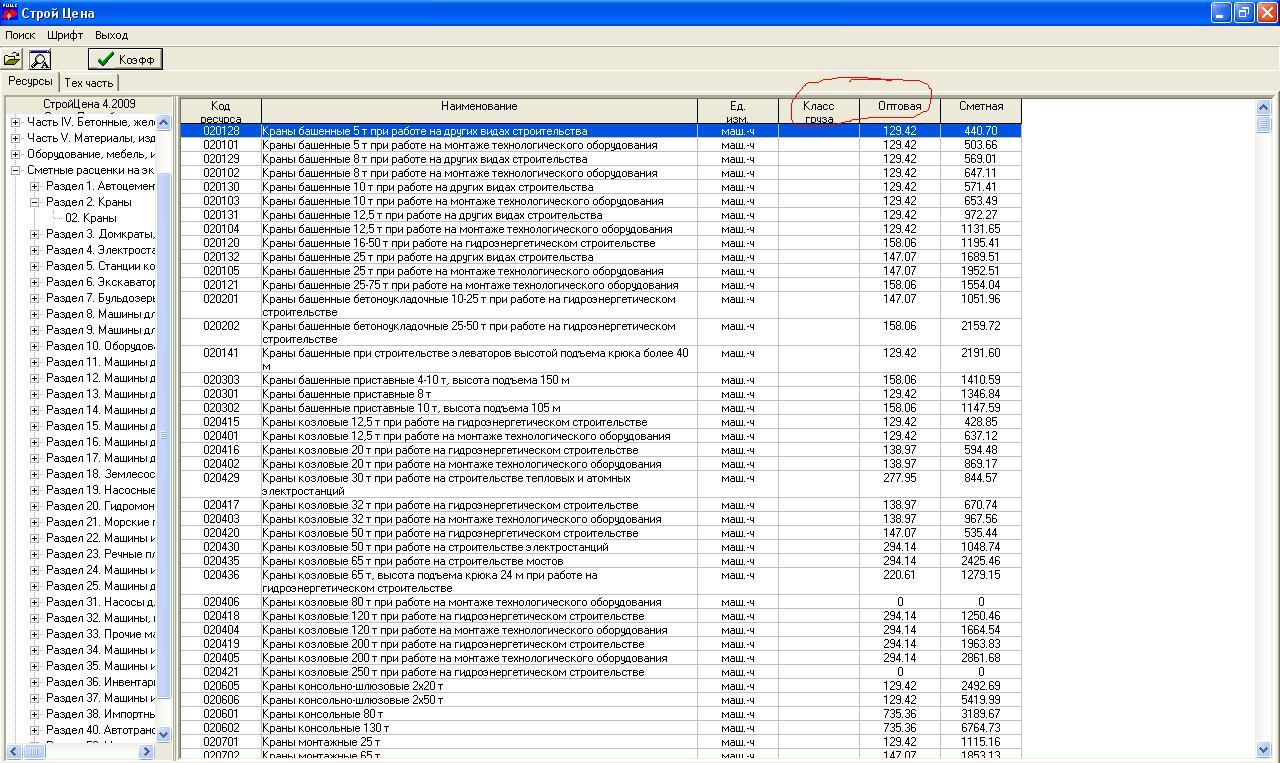The image size is (1280, 763).
Task: Click the Оптовая column header
Action: point(900,111)
